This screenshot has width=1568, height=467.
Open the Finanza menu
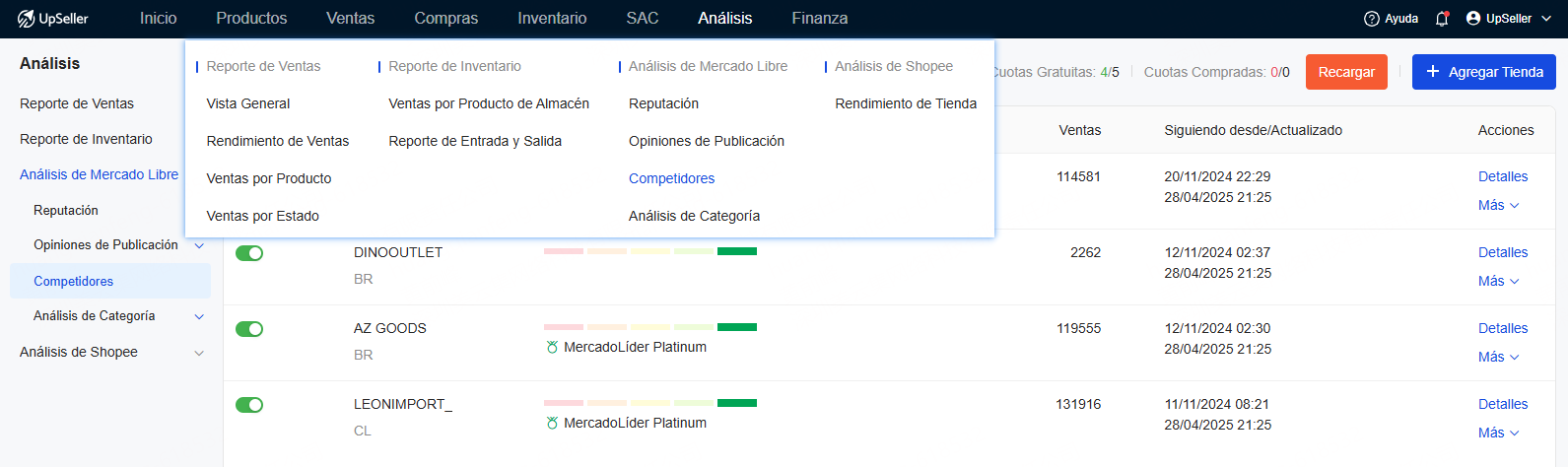(x=820, y=18)
